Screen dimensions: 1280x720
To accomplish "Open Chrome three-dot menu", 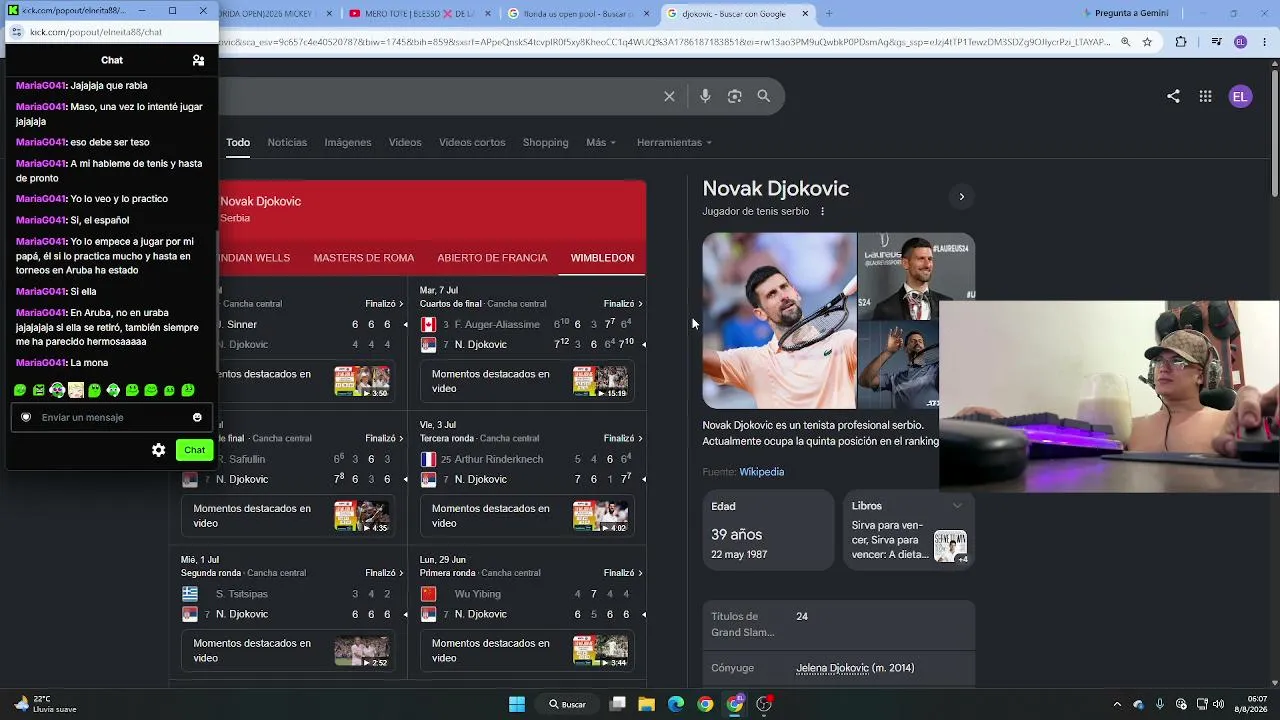I will click(1264, 42).
